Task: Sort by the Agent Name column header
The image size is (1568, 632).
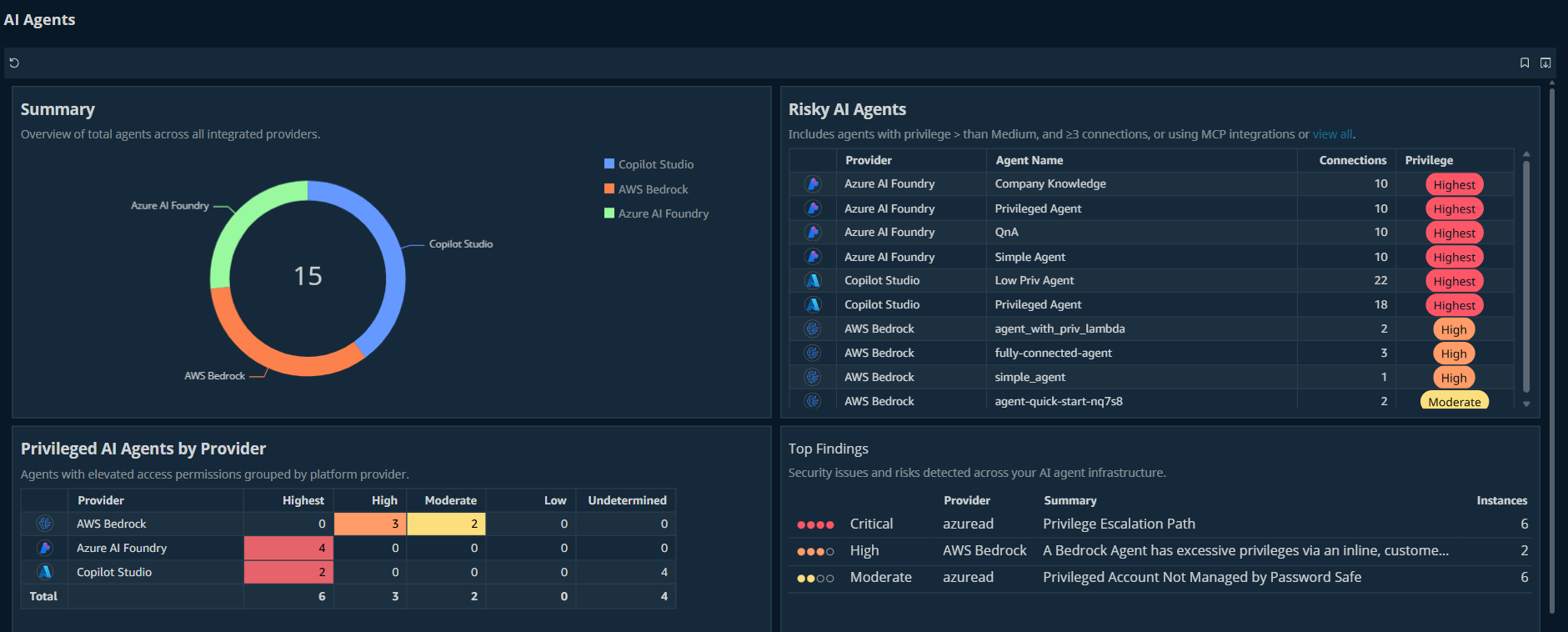Action: pyautogui.click(x=1029, y=160)
